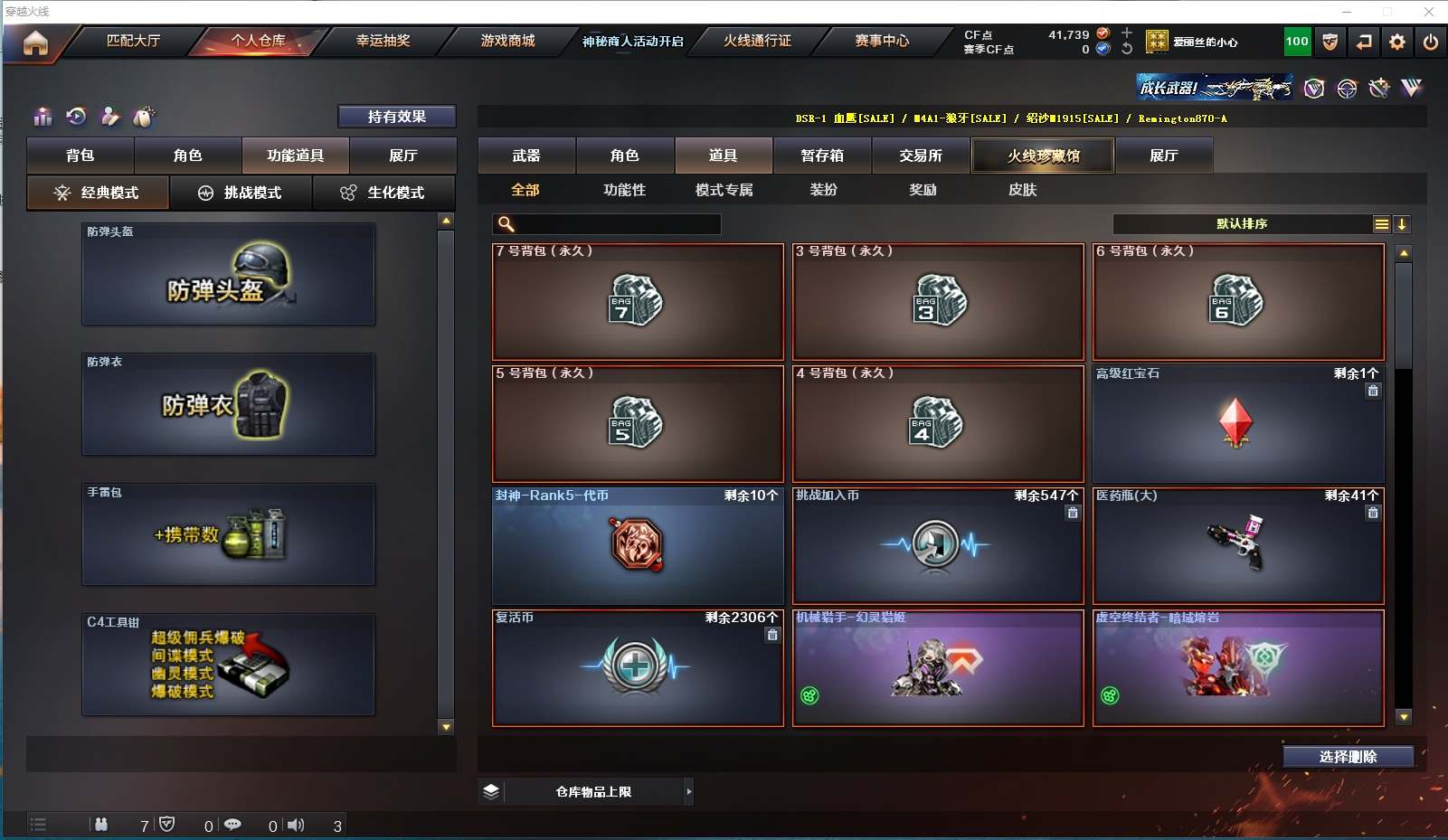Click the 选择删除 button
The image size is (1448, 840).
click(1348, 757)
